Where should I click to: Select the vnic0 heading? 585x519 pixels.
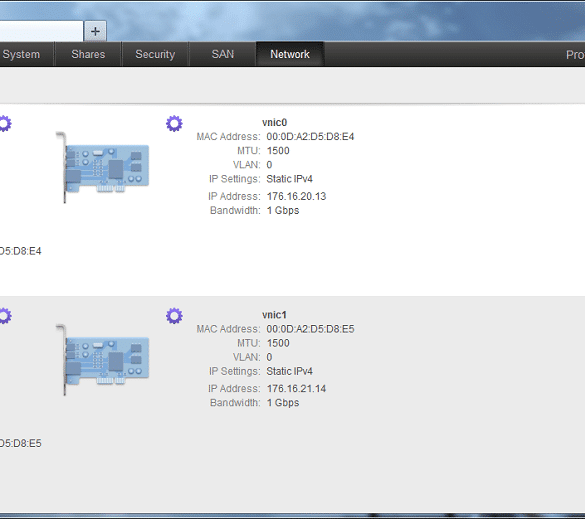click(x=275, y=122)
